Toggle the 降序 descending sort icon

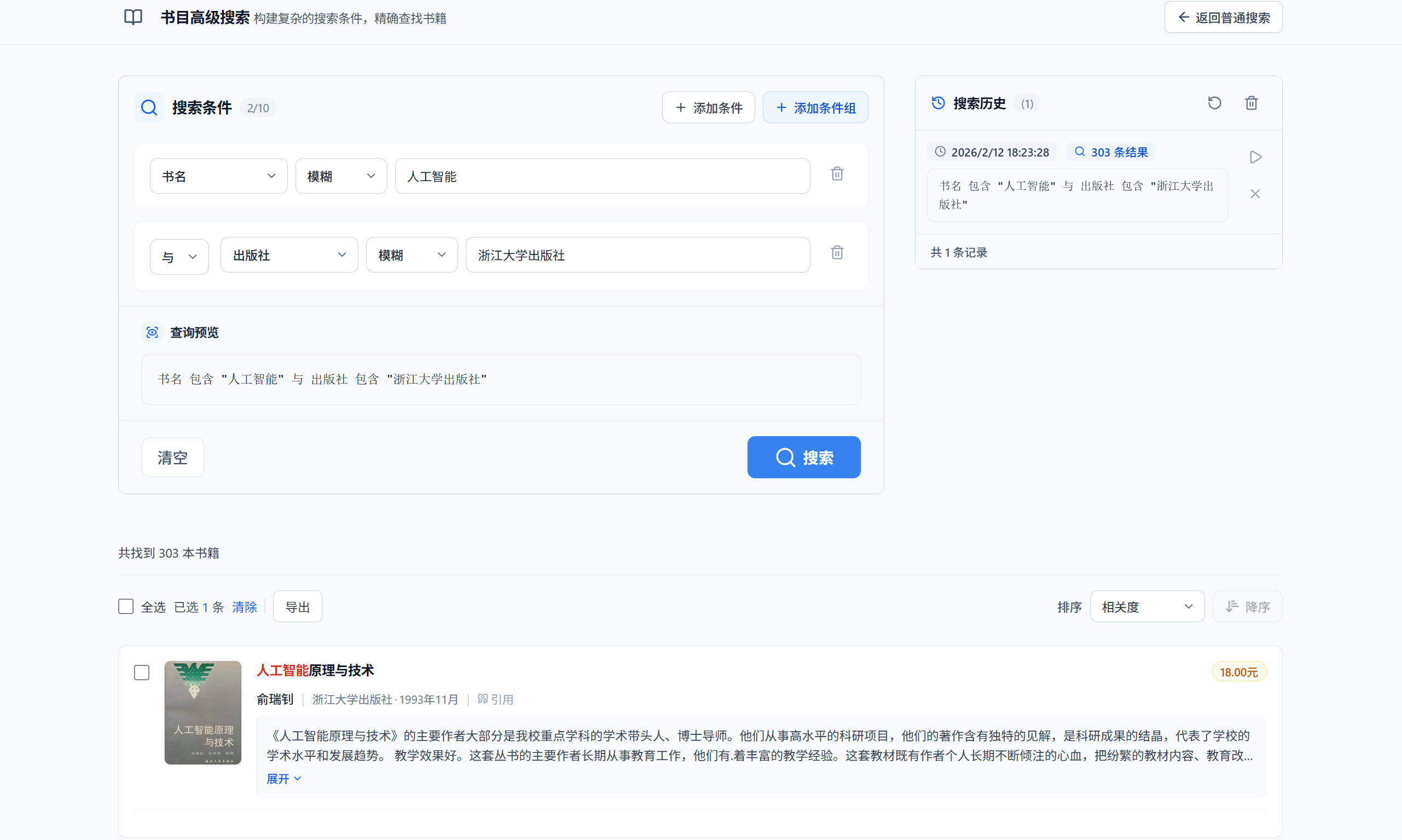pyautogui.click(x=1247, y=606)
